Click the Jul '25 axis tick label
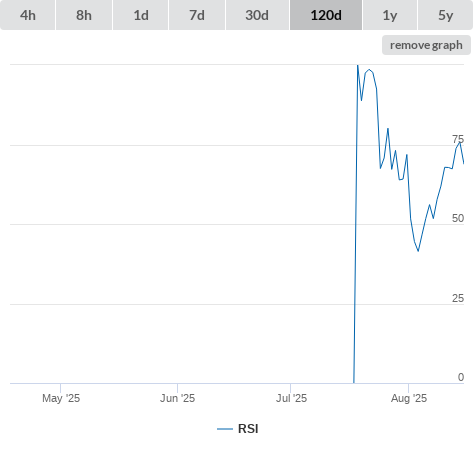This screenshot has height=455, width=474. [291, 398]
